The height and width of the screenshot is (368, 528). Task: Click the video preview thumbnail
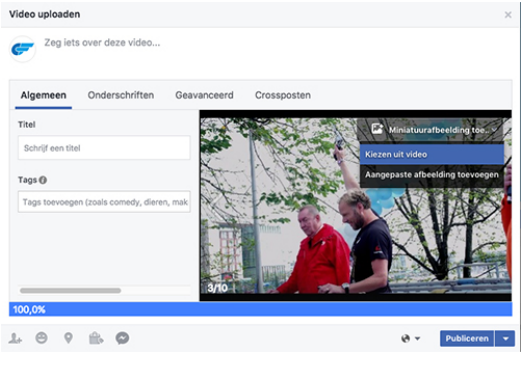pos(356,205)
